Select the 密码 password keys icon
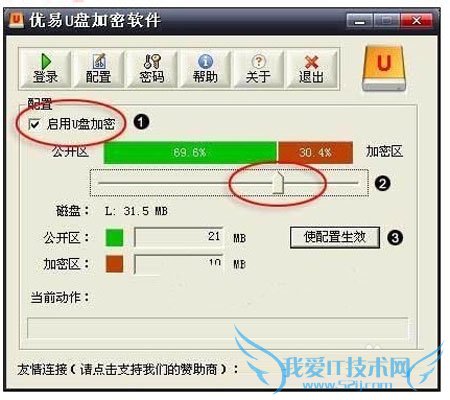This screenshot has width=450, height=400. [152, 62]
